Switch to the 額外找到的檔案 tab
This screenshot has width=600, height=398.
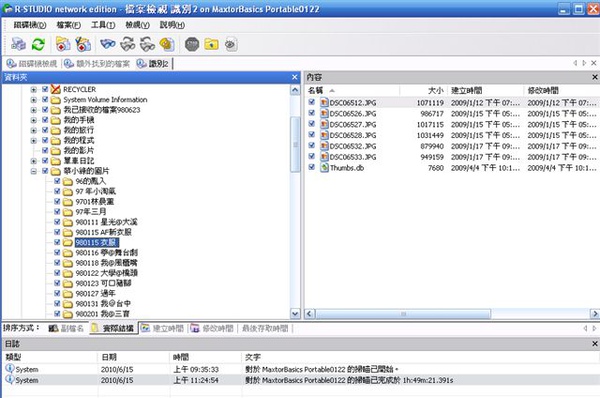point(97,64)
